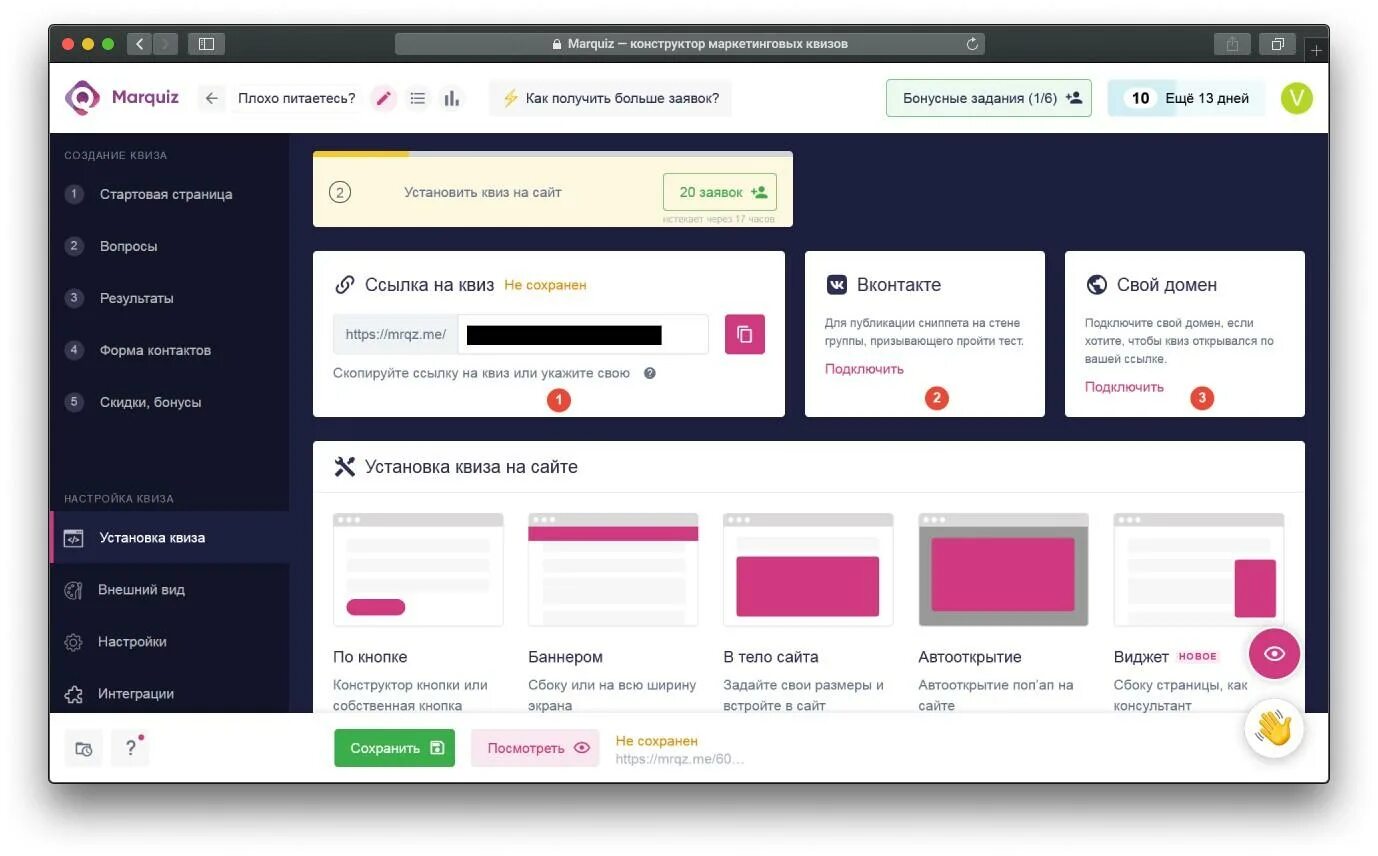This screenshot has width=1378, height=856.
Task: Show all tabs with Safari tabs button
Action: [1278, 44]
